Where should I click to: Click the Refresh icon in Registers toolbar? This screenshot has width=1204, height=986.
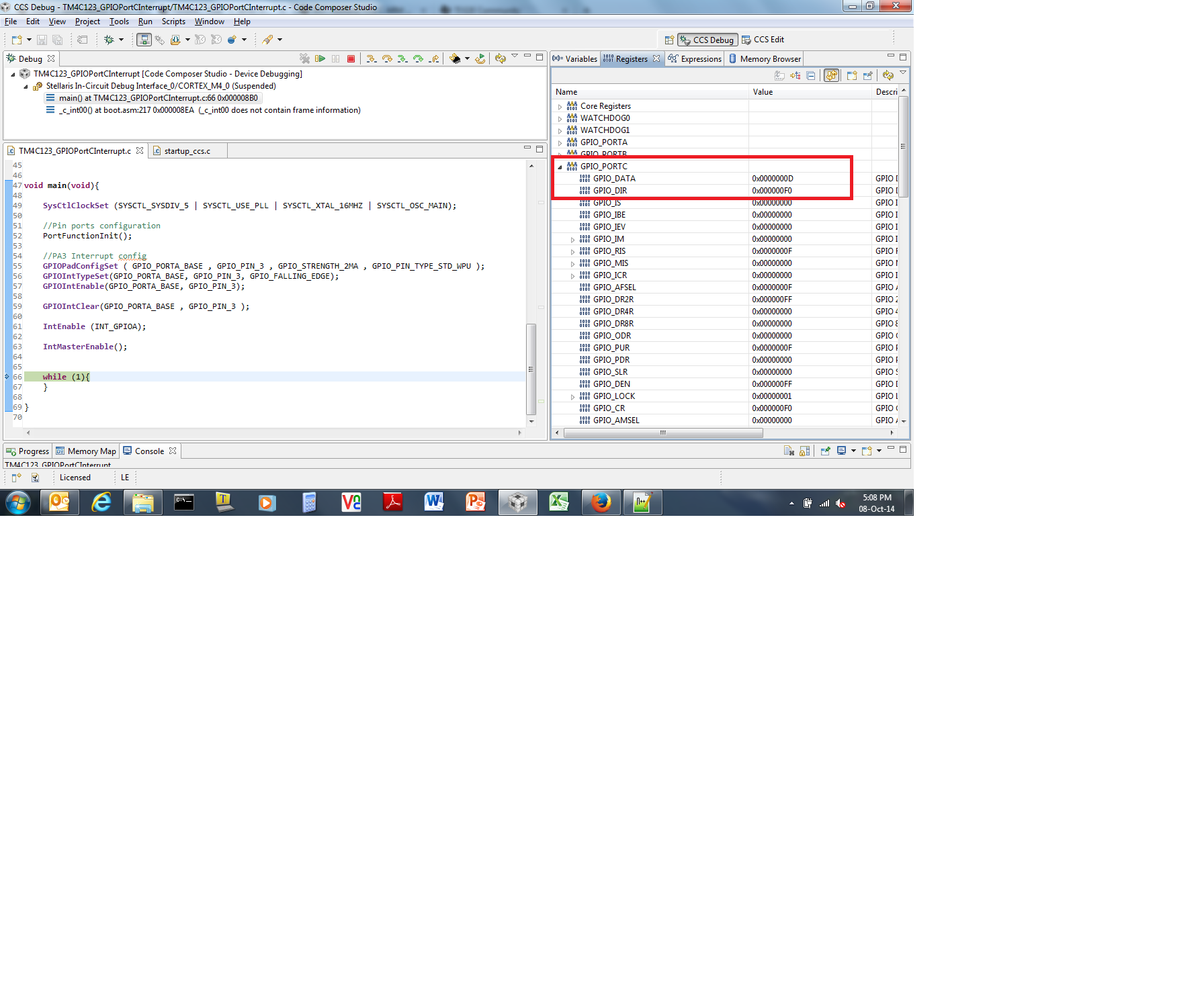click(x=888, y=75)
